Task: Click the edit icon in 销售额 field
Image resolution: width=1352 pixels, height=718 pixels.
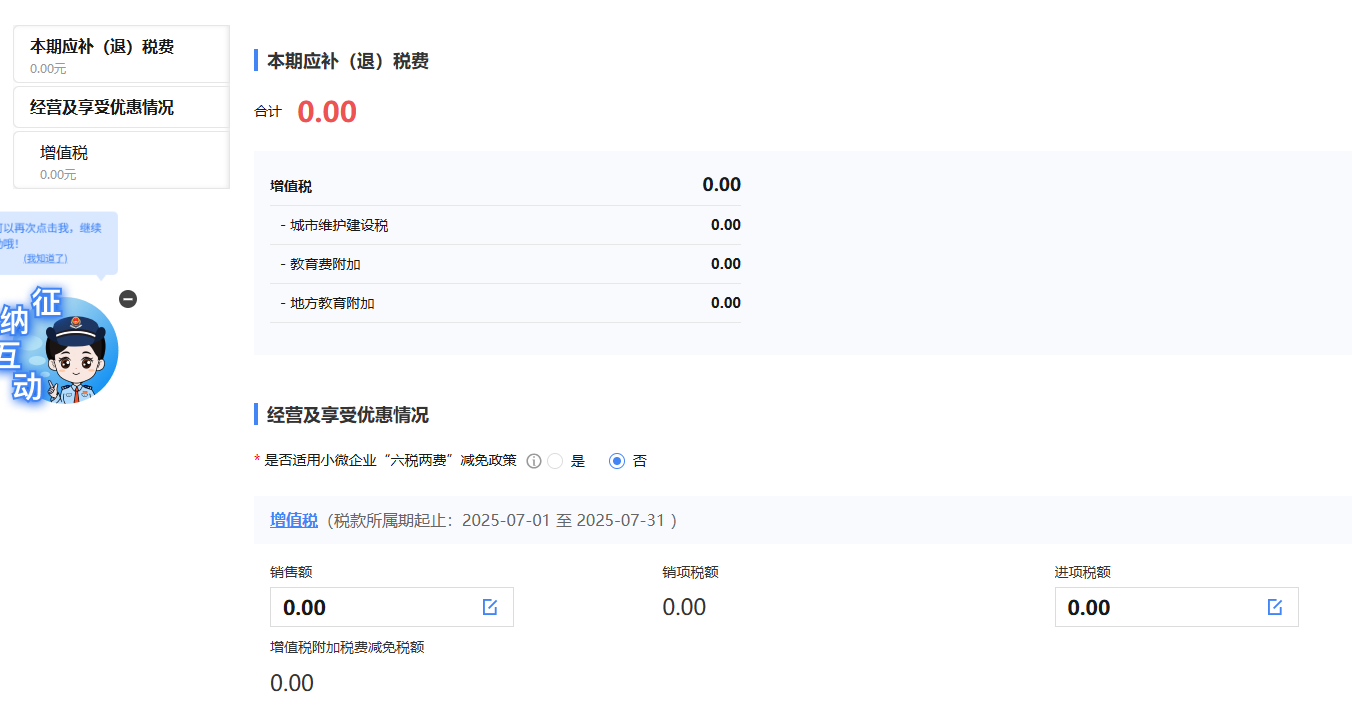Action: click(x=490, y=607)
